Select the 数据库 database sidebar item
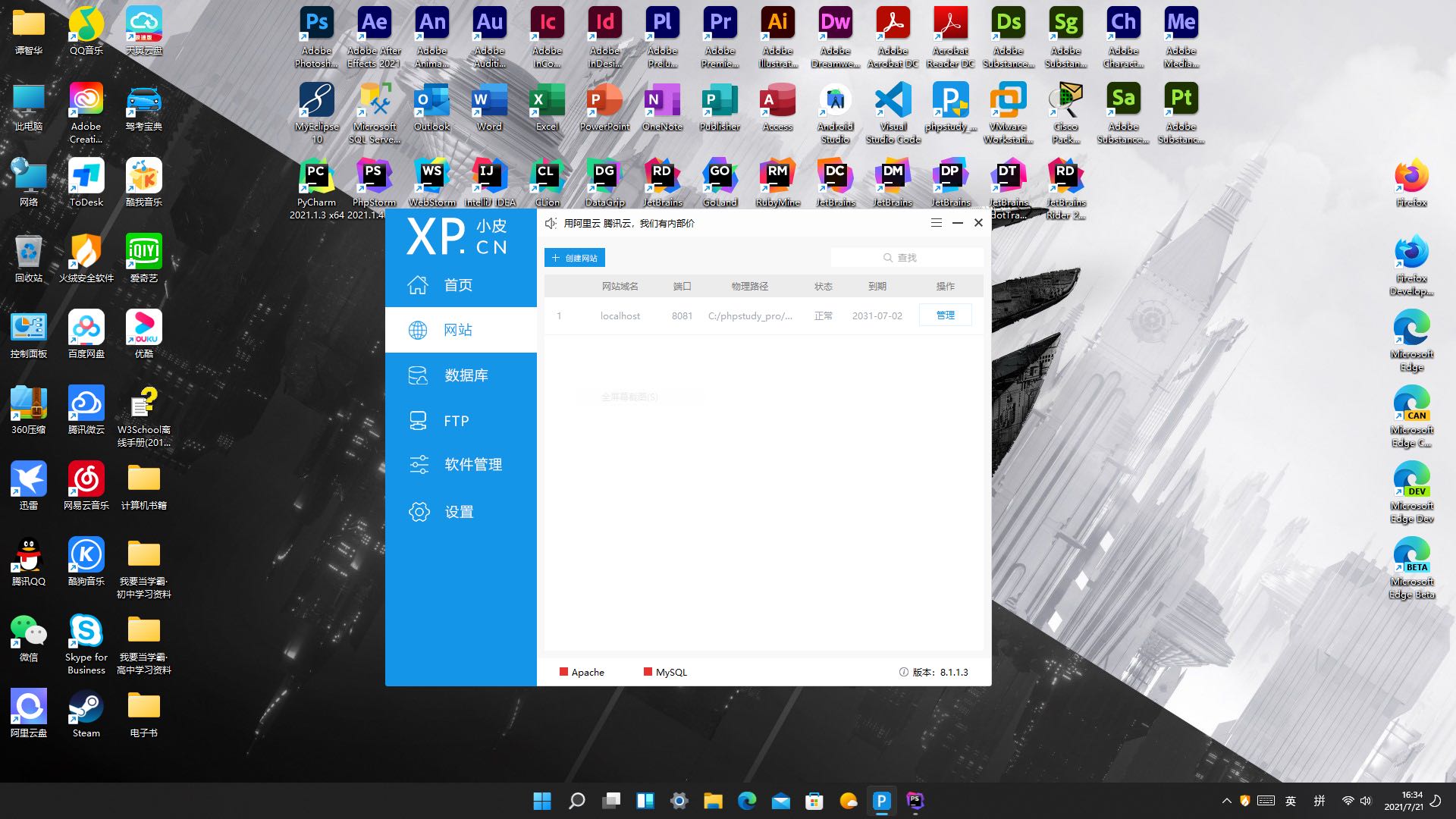This screenshot has height=819, width=1456. pyautogui.click(x=465, y=375)
